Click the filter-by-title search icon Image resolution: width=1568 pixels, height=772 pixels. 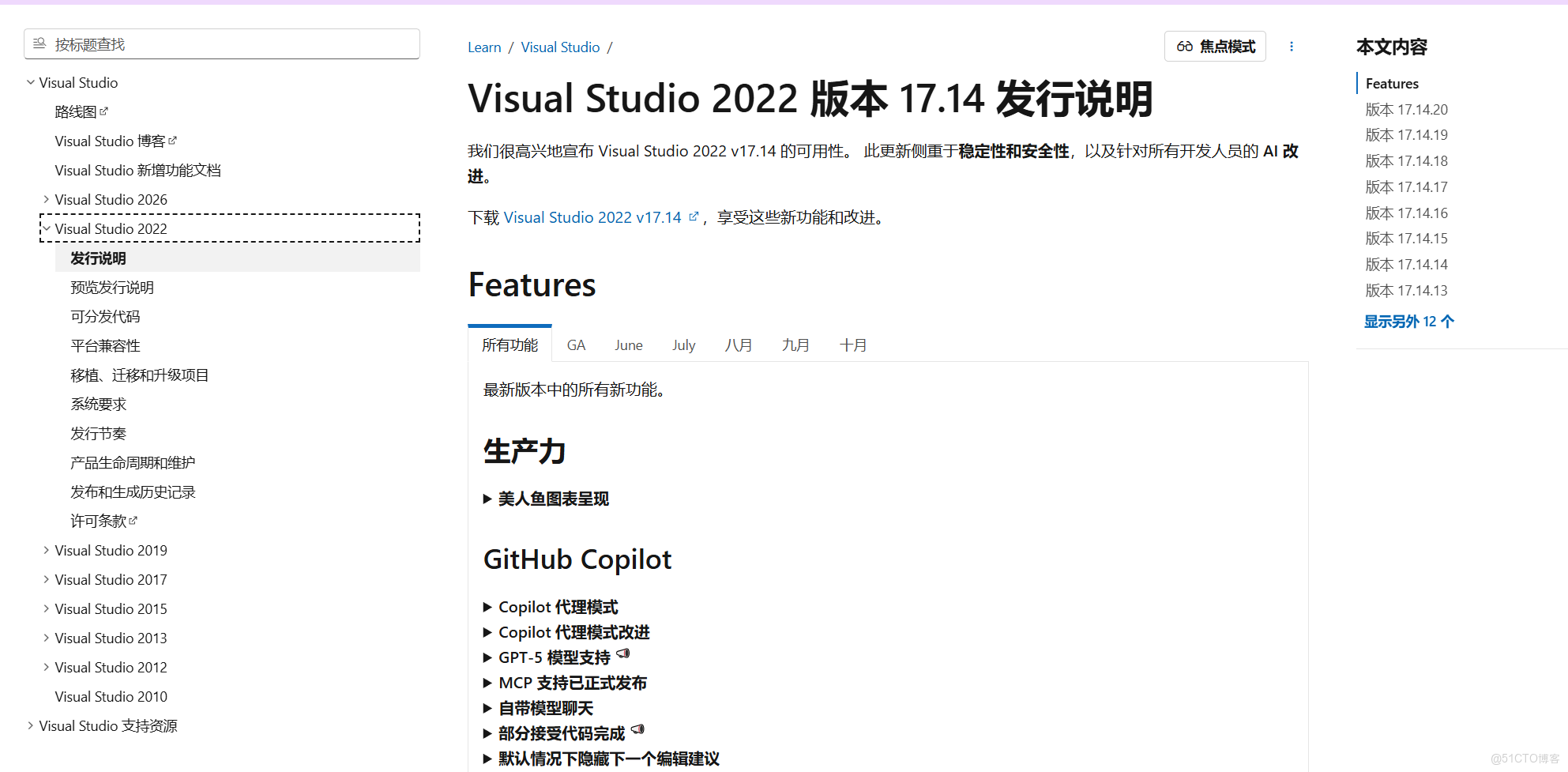click(39, 43)
